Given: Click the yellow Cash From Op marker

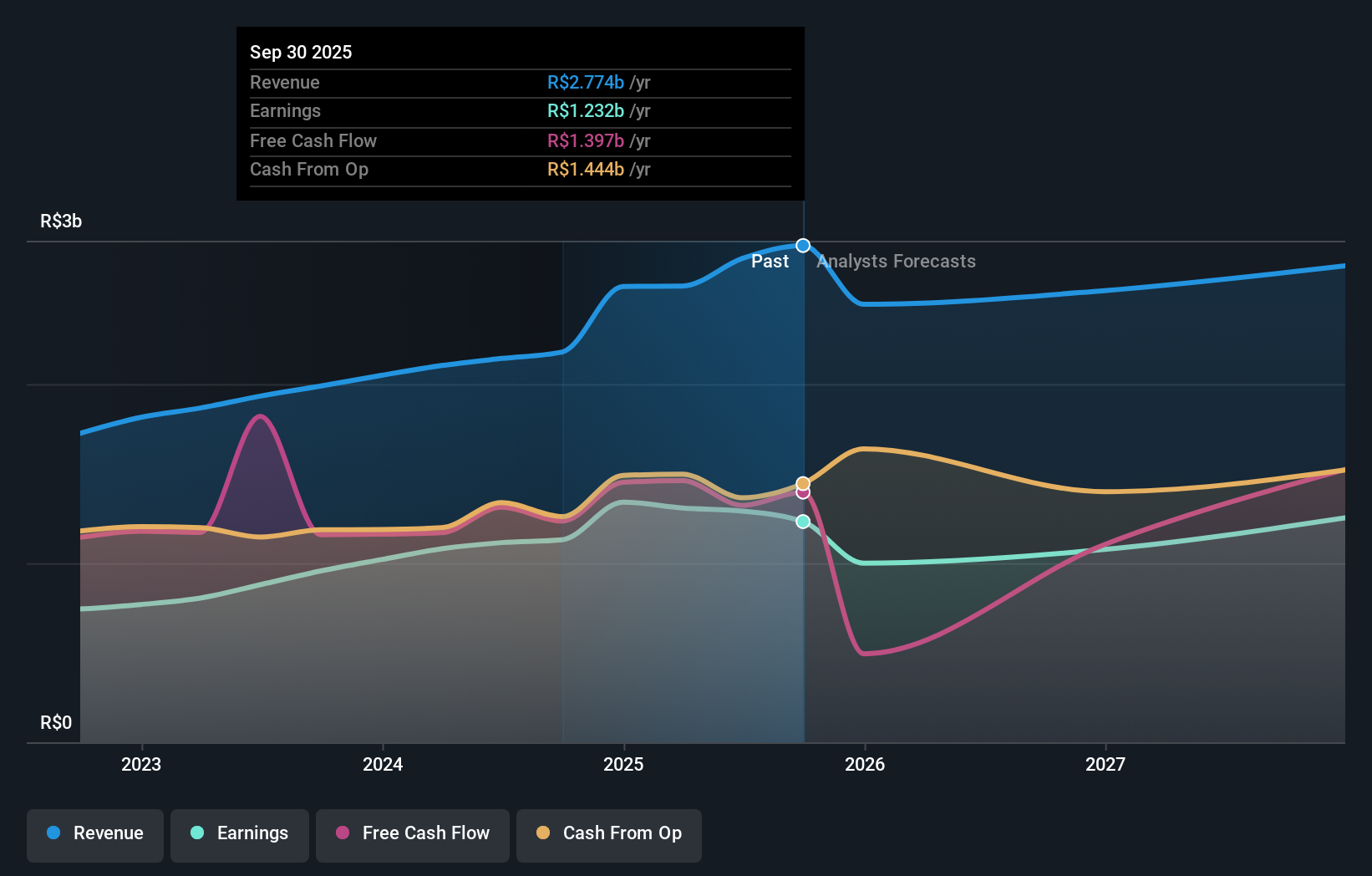Looking at the screenshot, I should 803,482.
